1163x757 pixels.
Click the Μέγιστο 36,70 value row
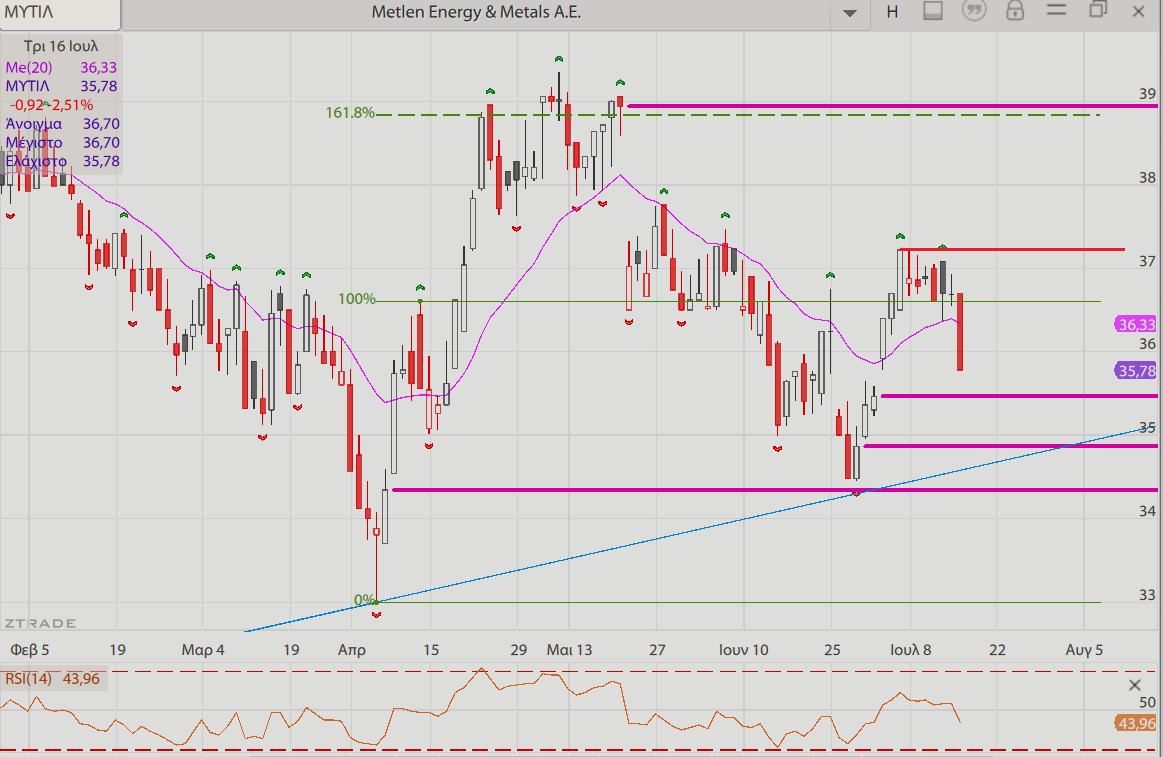tap(62, 142)
